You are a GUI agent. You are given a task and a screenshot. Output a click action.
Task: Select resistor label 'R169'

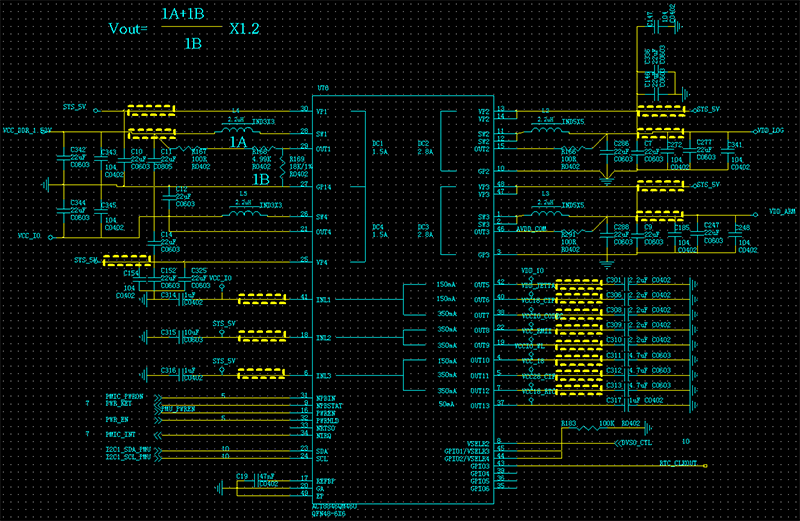(x=297, y=159)
